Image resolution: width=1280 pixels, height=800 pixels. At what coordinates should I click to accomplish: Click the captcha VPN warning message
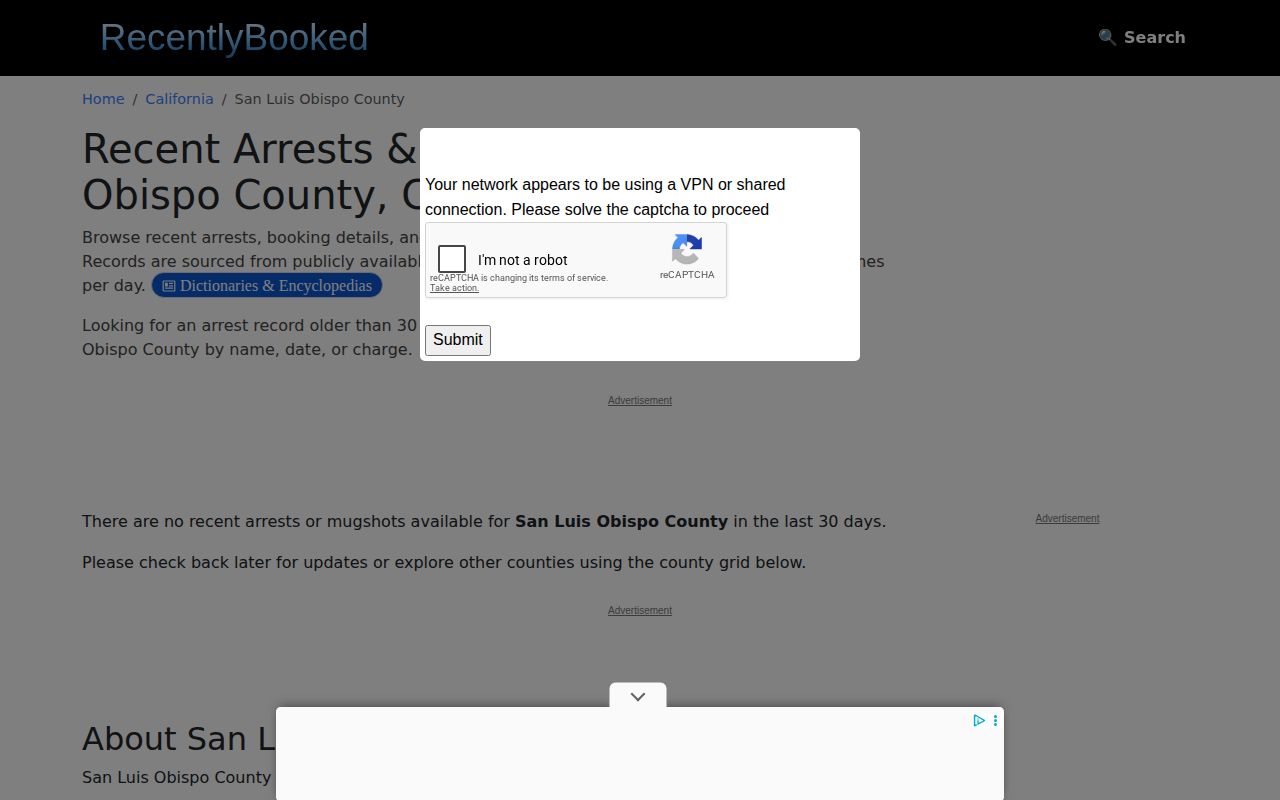[605, 197]
